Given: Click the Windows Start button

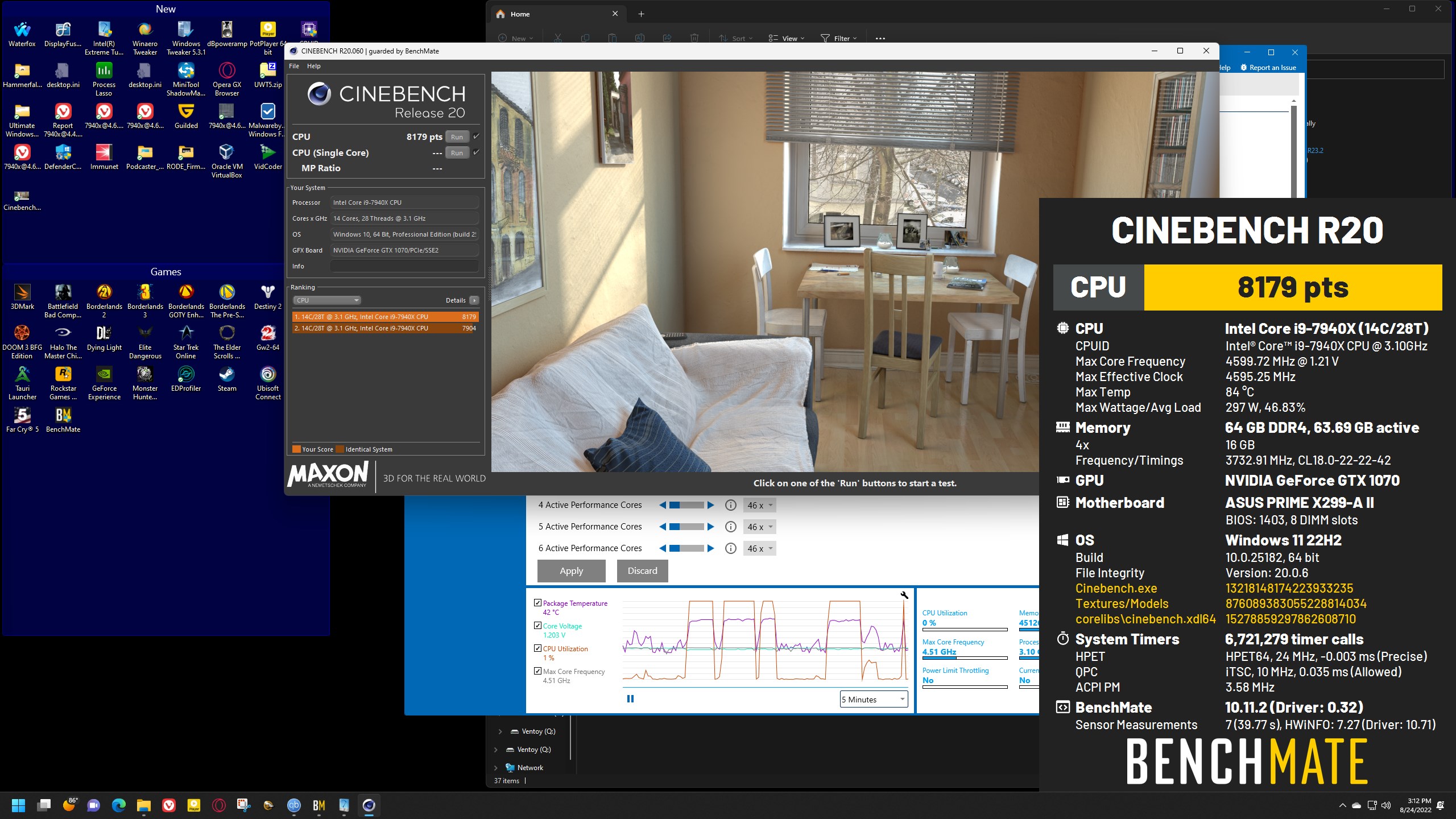Looking at the screenshot, I should point(19,805).
